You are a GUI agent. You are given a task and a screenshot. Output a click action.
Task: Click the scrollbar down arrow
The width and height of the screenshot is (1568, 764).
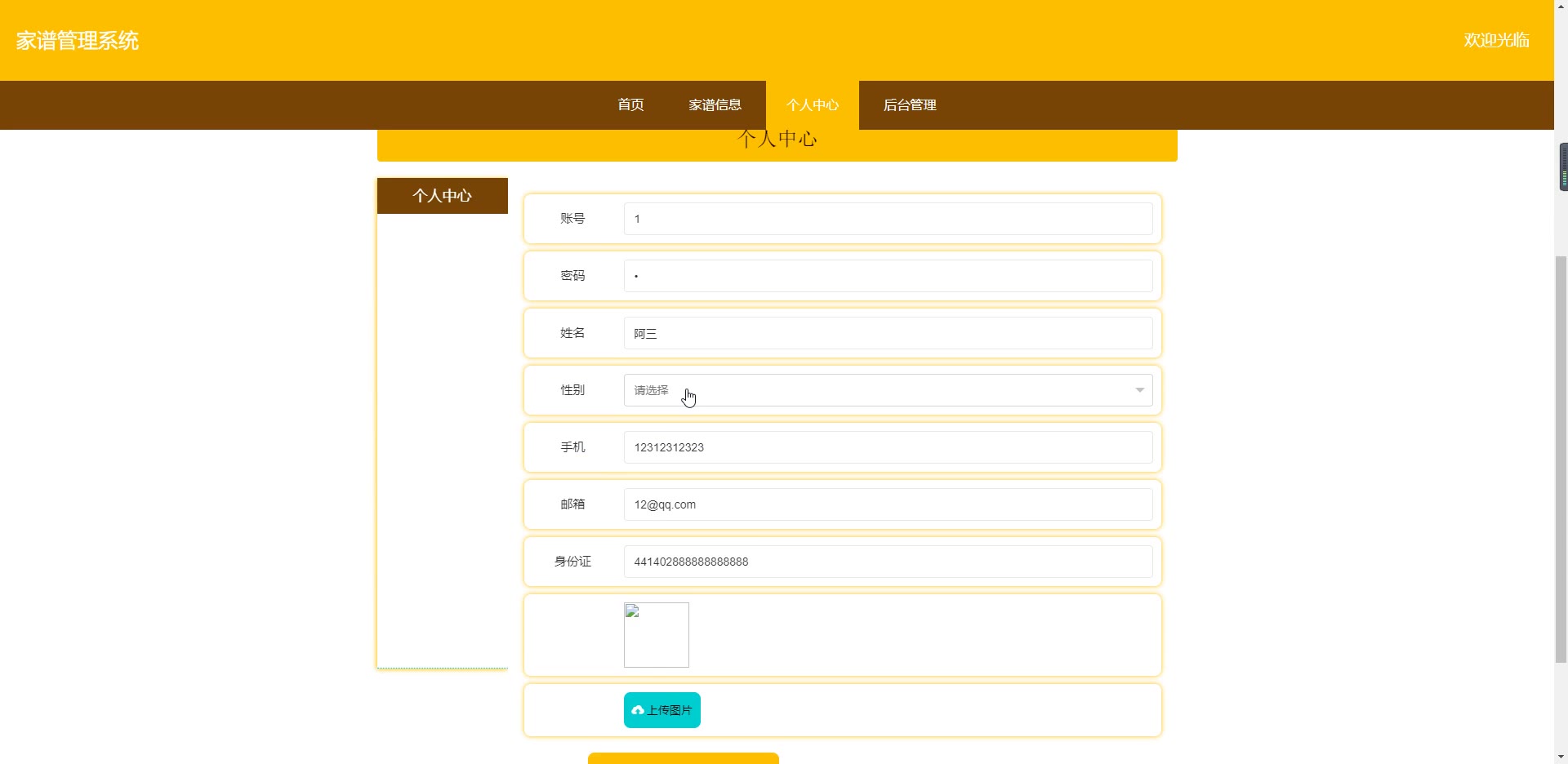(x=1561, y=757)
